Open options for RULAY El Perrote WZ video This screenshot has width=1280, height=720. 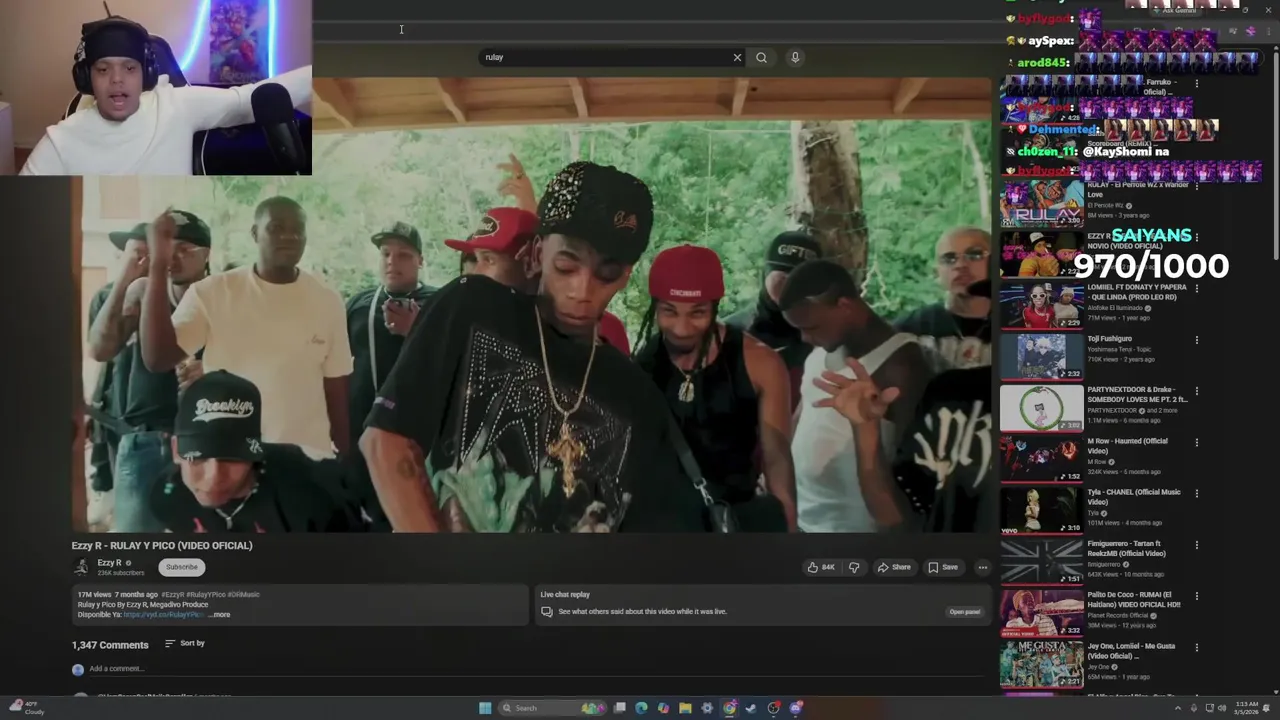point(1197,187)
